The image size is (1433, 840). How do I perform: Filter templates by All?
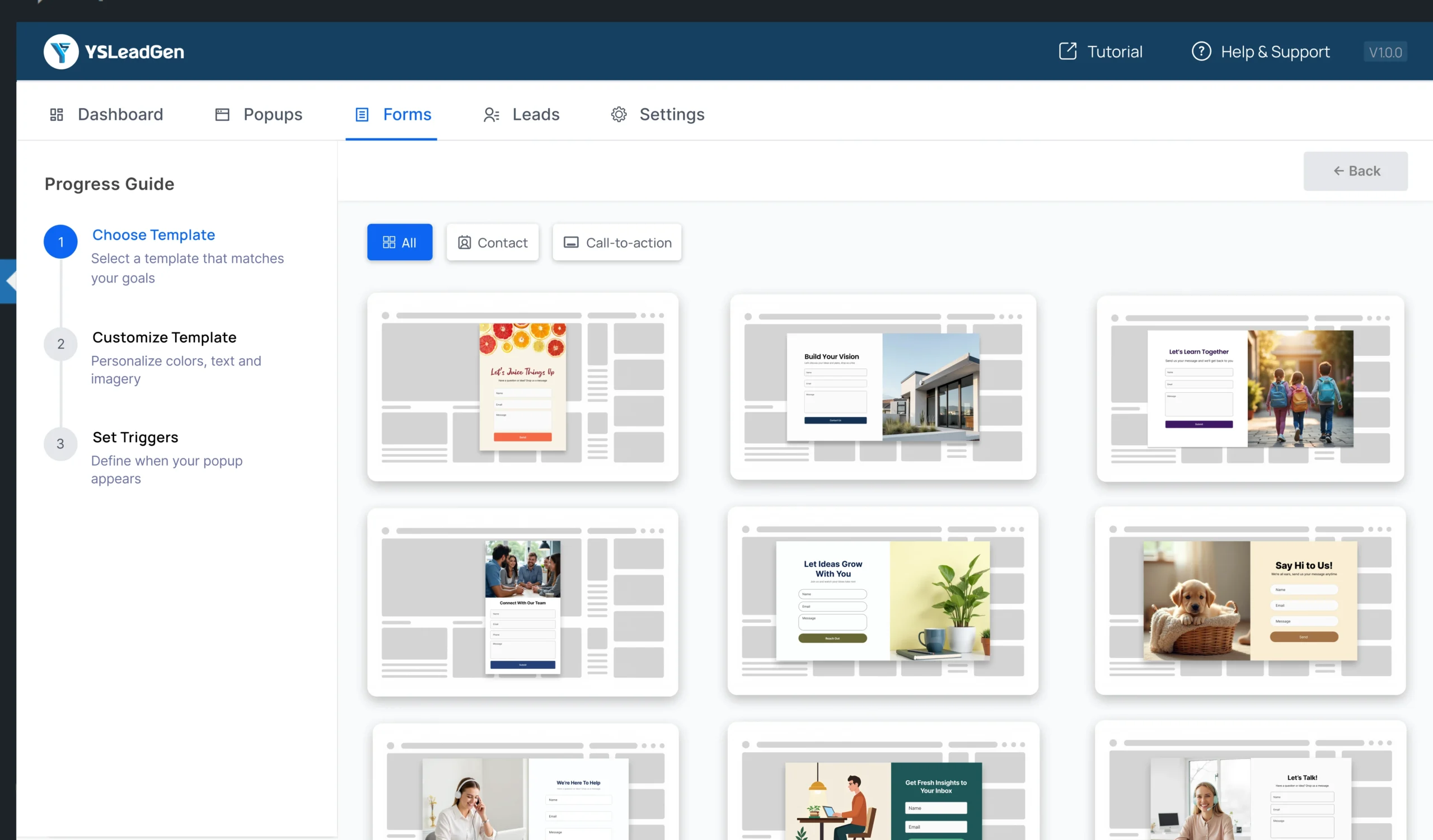[x=400, y=242]
